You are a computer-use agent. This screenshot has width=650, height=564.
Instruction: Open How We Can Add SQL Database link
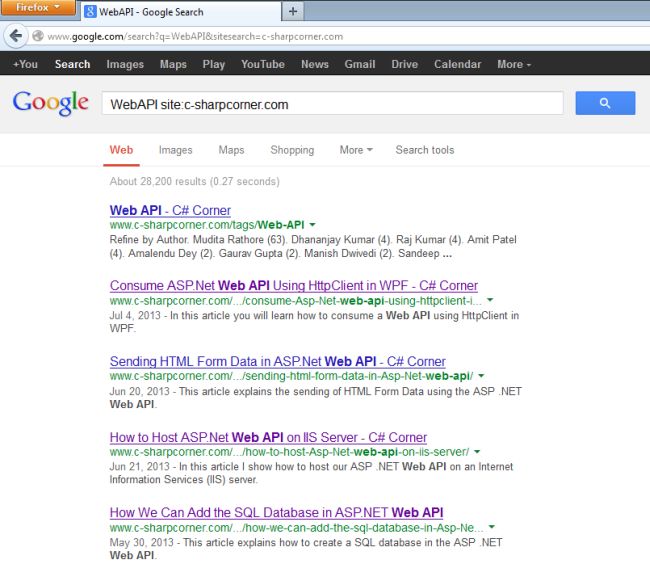tap(276, 513)
